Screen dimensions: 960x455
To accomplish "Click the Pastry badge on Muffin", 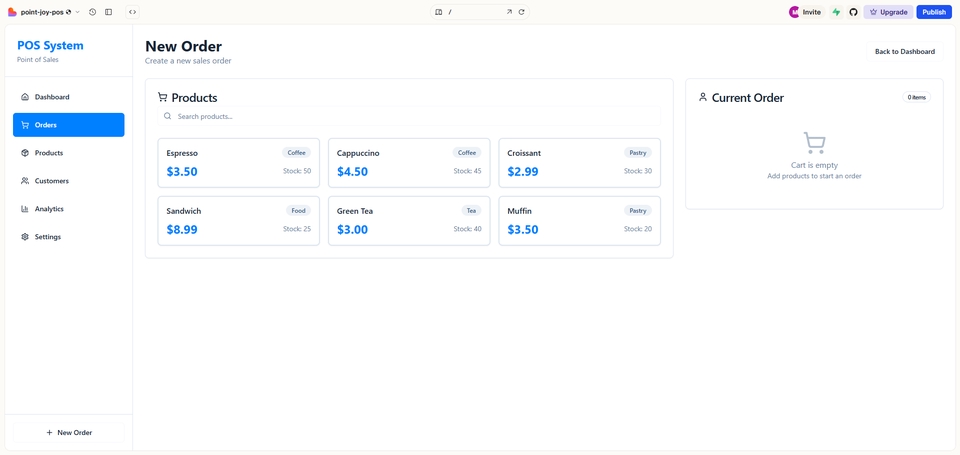I will (x=638, y=211).
